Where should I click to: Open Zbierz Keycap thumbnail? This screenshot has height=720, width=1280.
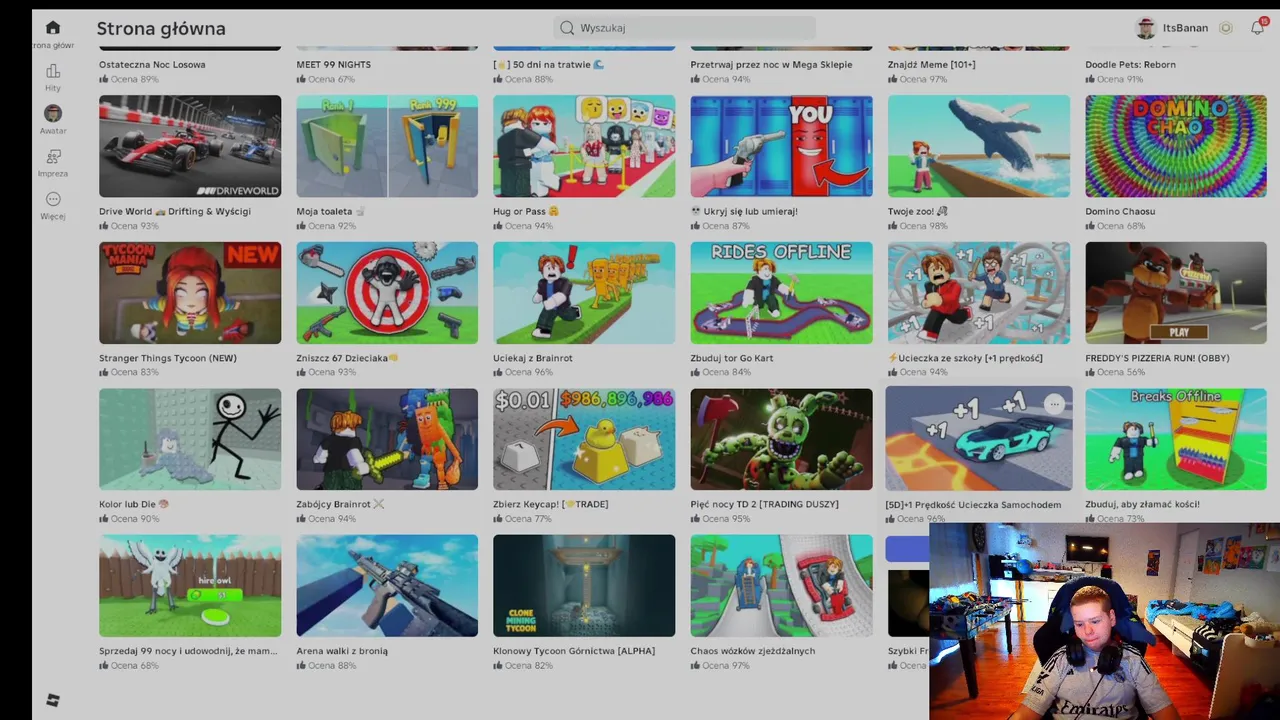tap(584, 439)
